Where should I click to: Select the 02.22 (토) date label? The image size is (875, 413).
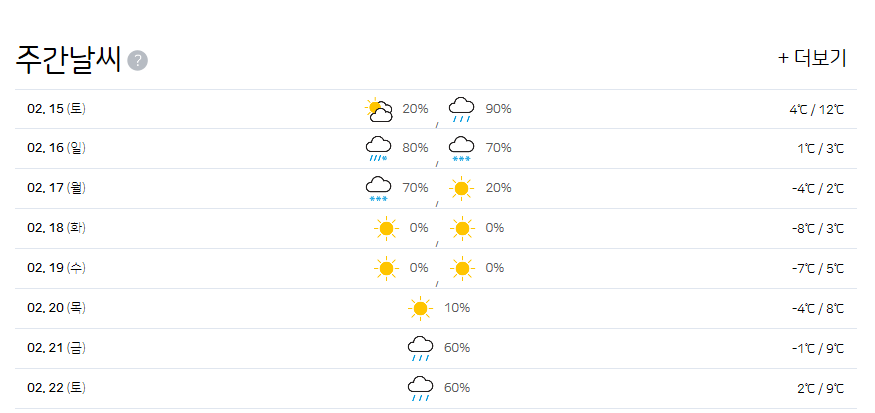pyautogui.click(x=56, y=388)
